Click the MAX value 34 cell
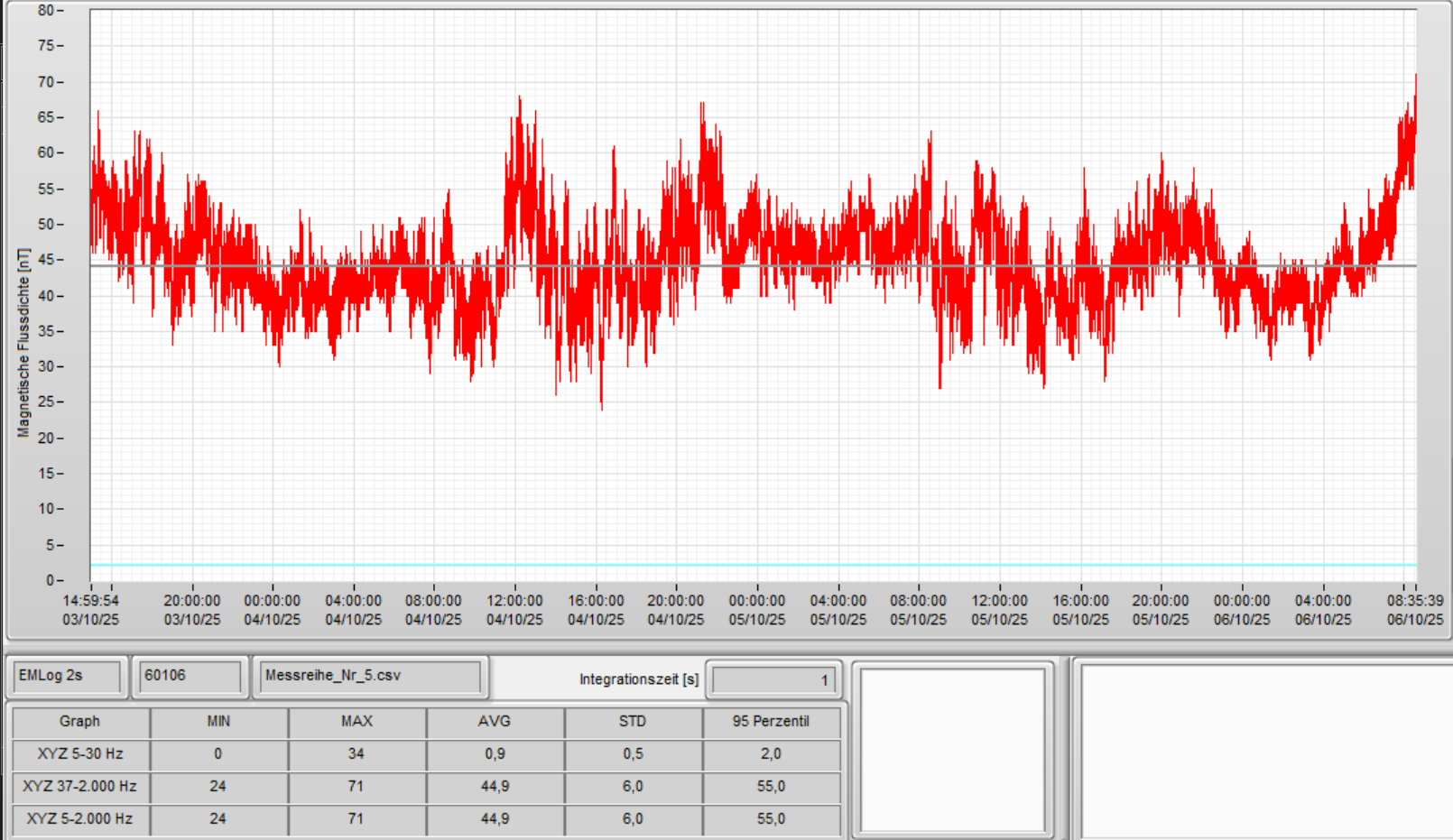 356,754
